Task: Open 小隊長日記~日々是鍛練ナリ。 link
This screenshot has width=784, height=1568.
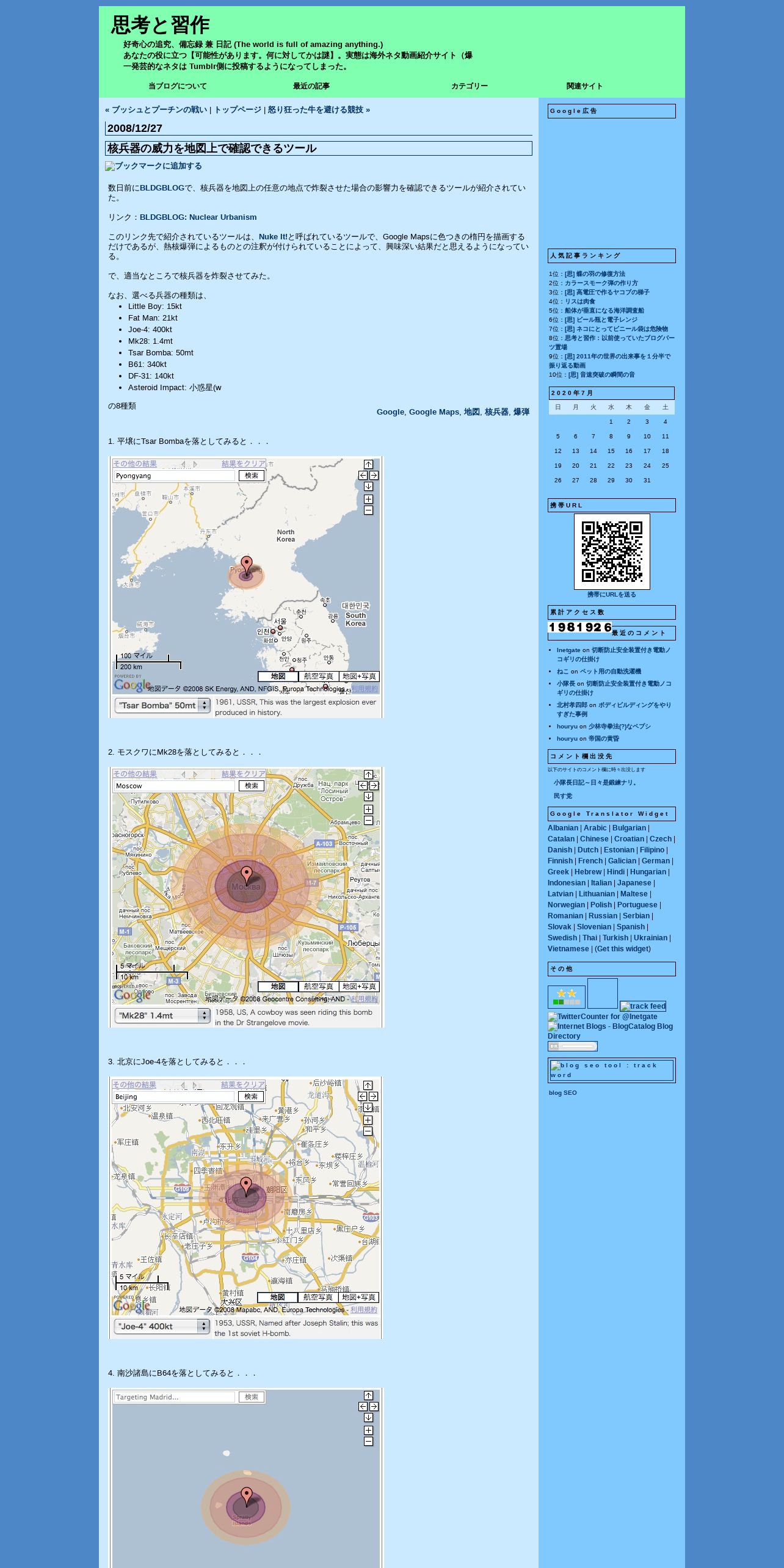Action: pyautogui.click(x=597, y=783)
